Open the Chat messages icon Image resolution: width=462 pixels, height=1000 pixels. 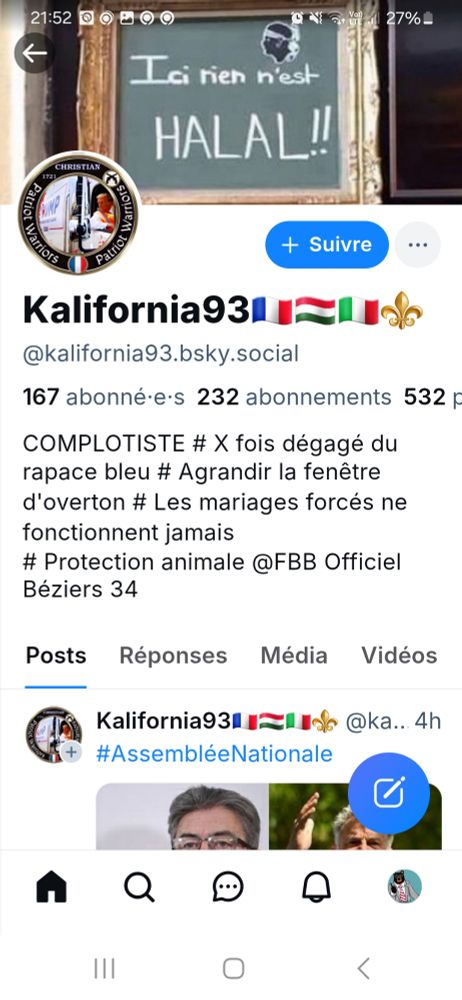pyautogui.click(x=228, y=886)
